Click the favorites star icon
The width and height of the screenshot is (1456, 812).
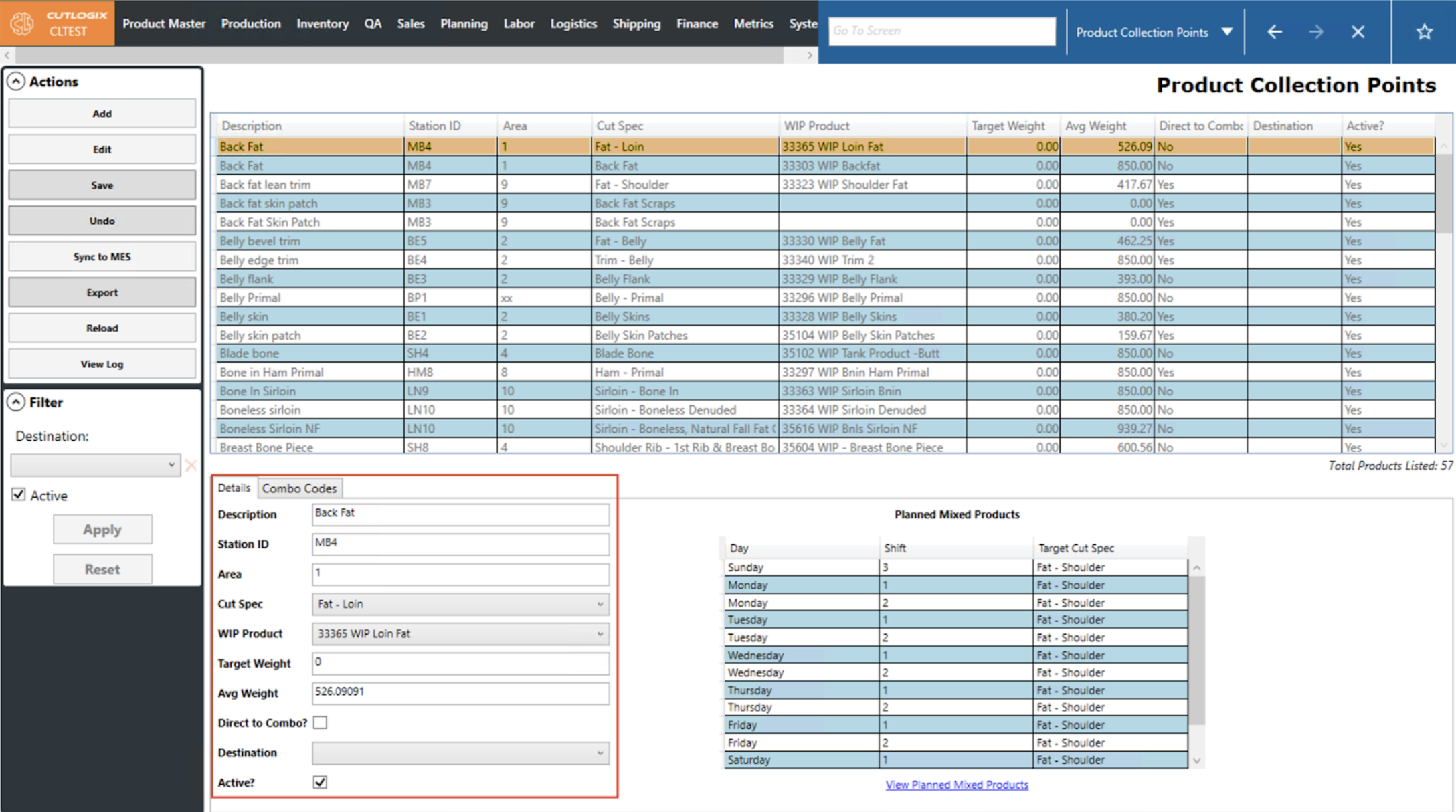click(1424, 31)
